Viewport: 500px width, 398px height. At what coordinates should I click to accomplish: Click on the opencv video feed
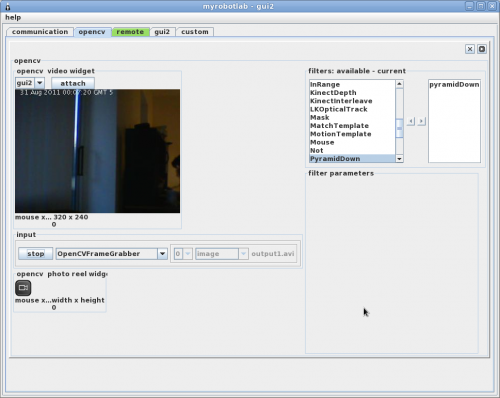97,151
